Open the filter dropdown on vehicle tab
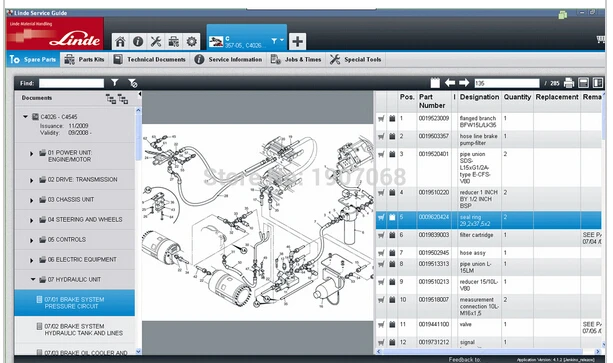 point(277,41)
